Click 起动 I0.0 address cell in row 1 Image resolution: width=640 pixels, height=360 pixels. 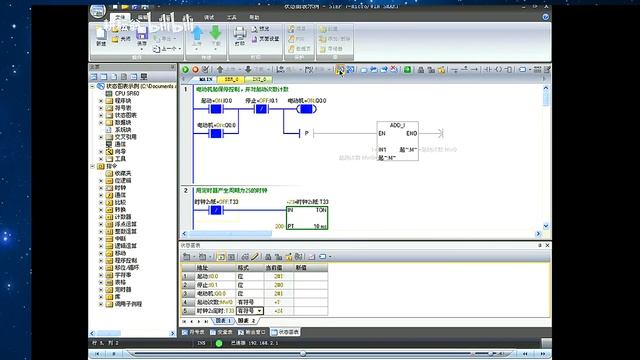[216, 276]
